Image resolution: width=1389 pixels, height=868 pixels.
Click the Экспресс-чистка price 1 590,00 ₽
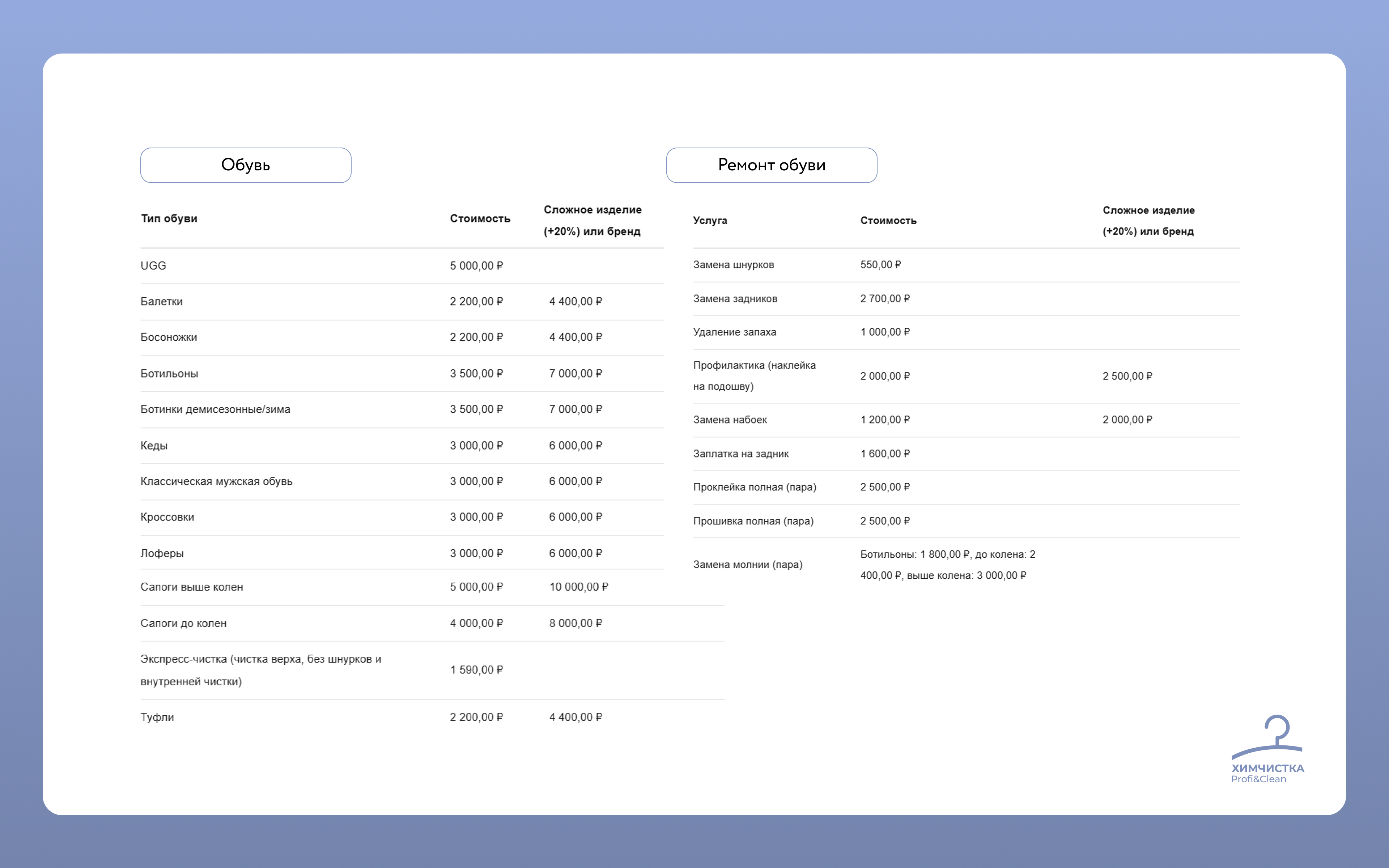(x=476, y=670)
